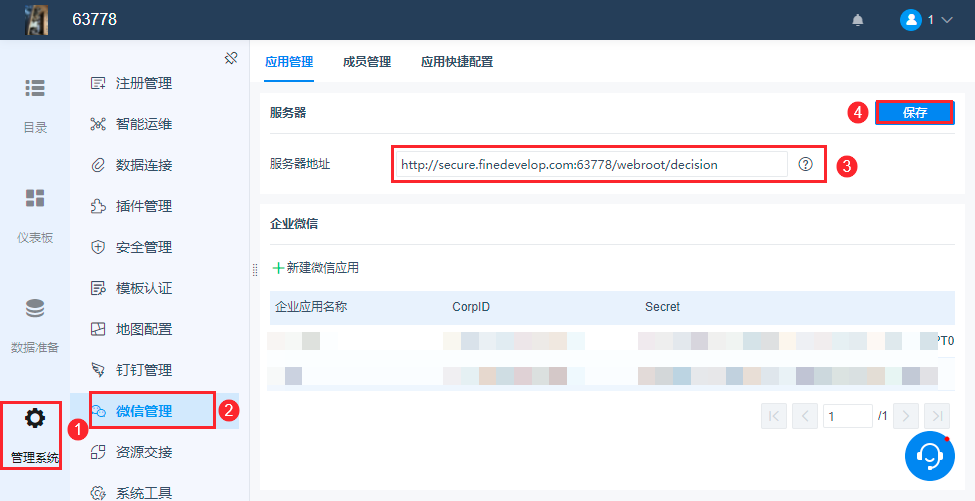
Task: Click the 智能运维 menu icon
Action: 98,124
